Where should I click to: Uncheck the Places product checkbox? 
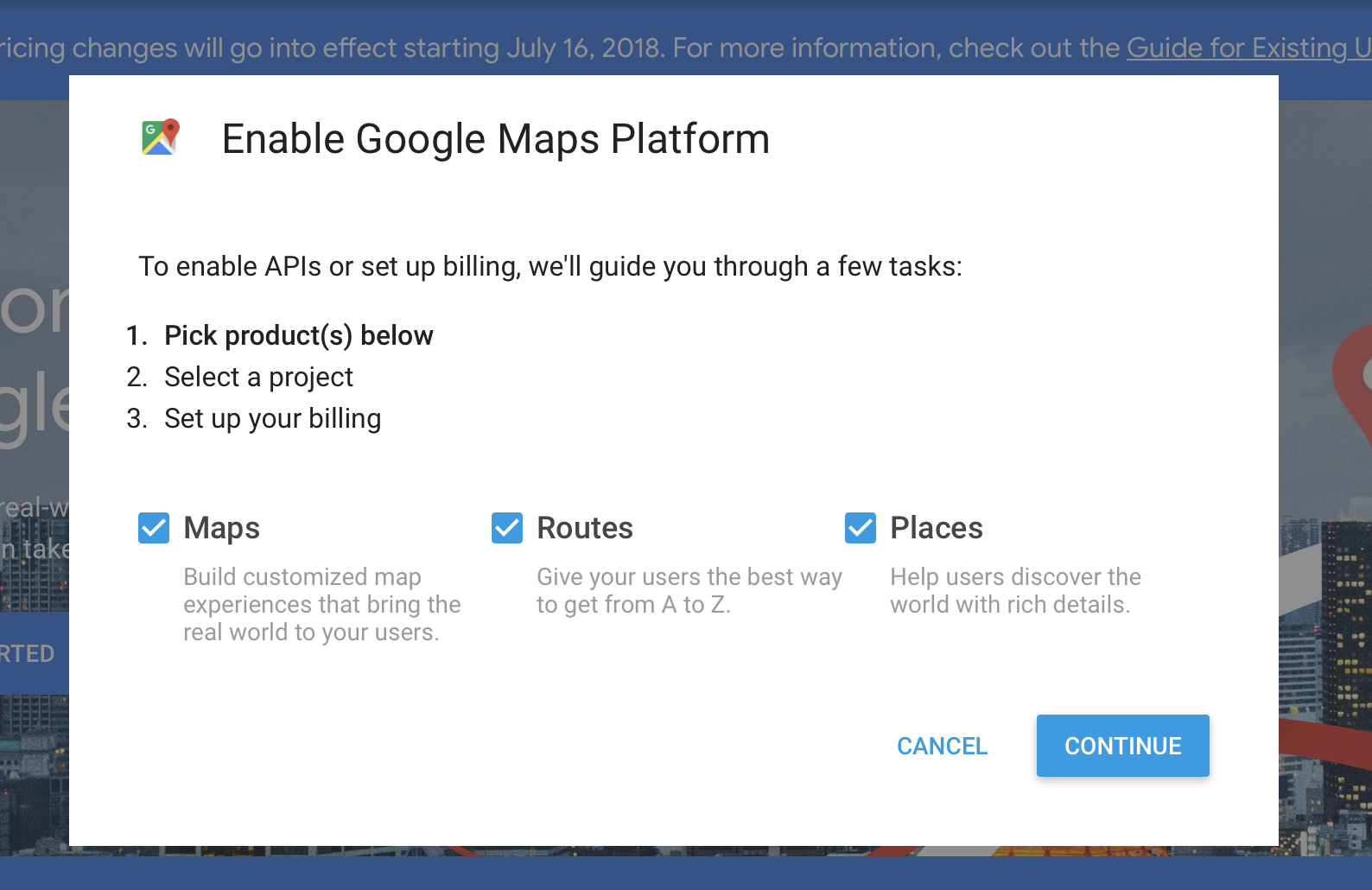pyautogui.click(x=861, y=528)
